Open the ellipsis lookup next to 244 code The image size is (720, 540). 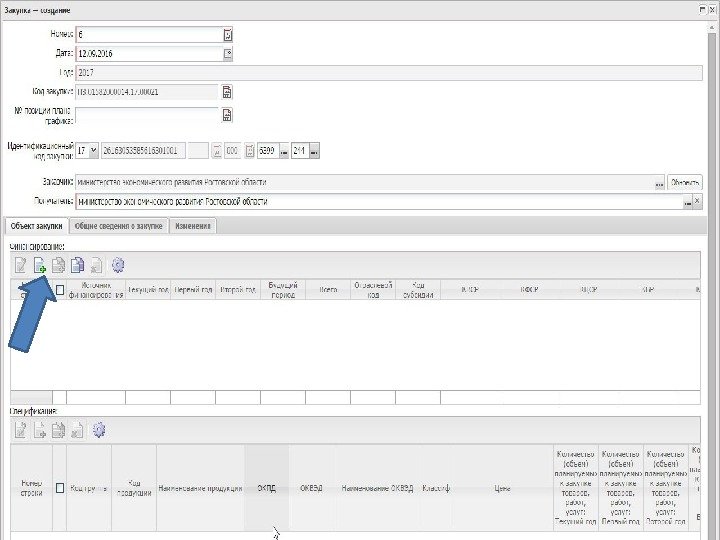(315, 151)
